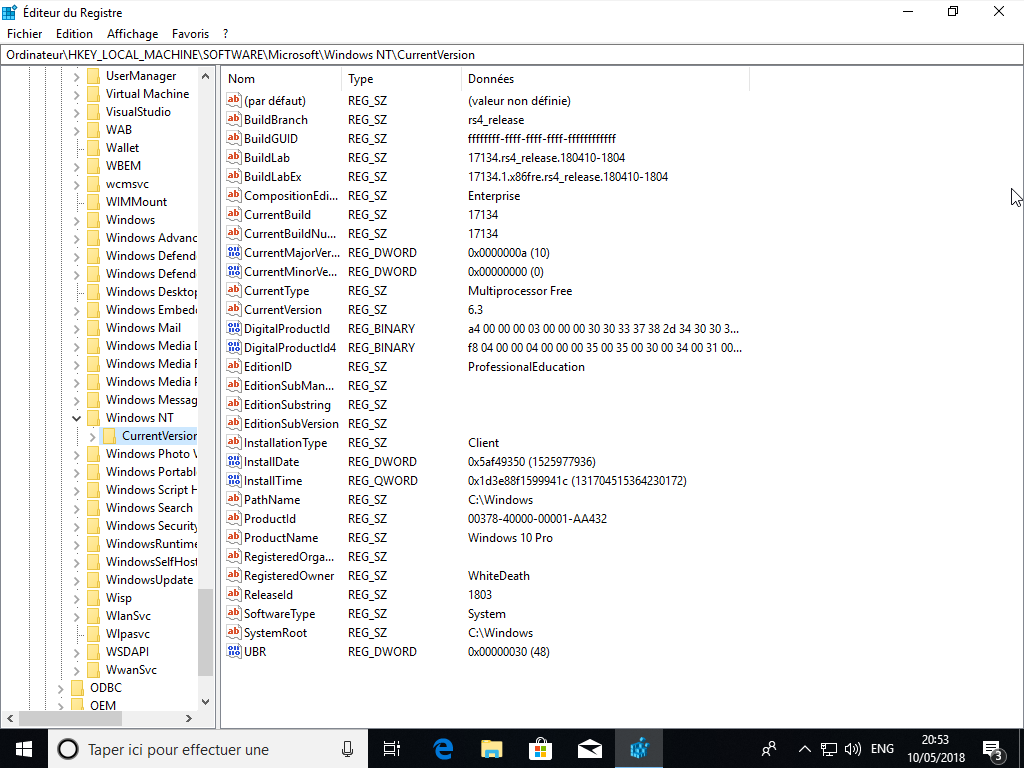The height and width of the screenshot is (768, 1024).
Task: Click the Cortana microphone icon
Action: click(x=347, y=749)
